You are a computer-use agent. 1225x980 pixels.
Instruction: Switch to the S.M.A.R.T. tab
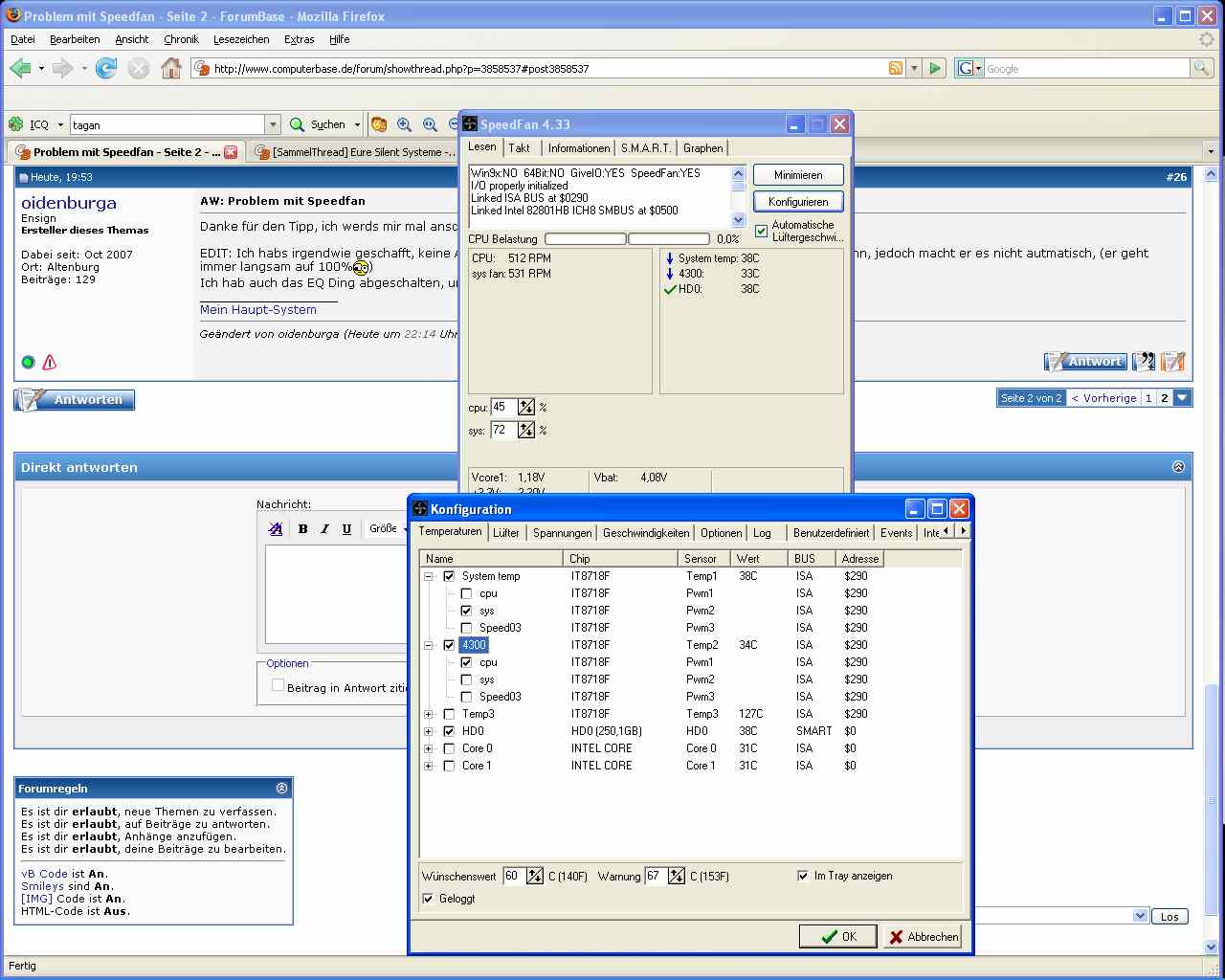(646, 148)
